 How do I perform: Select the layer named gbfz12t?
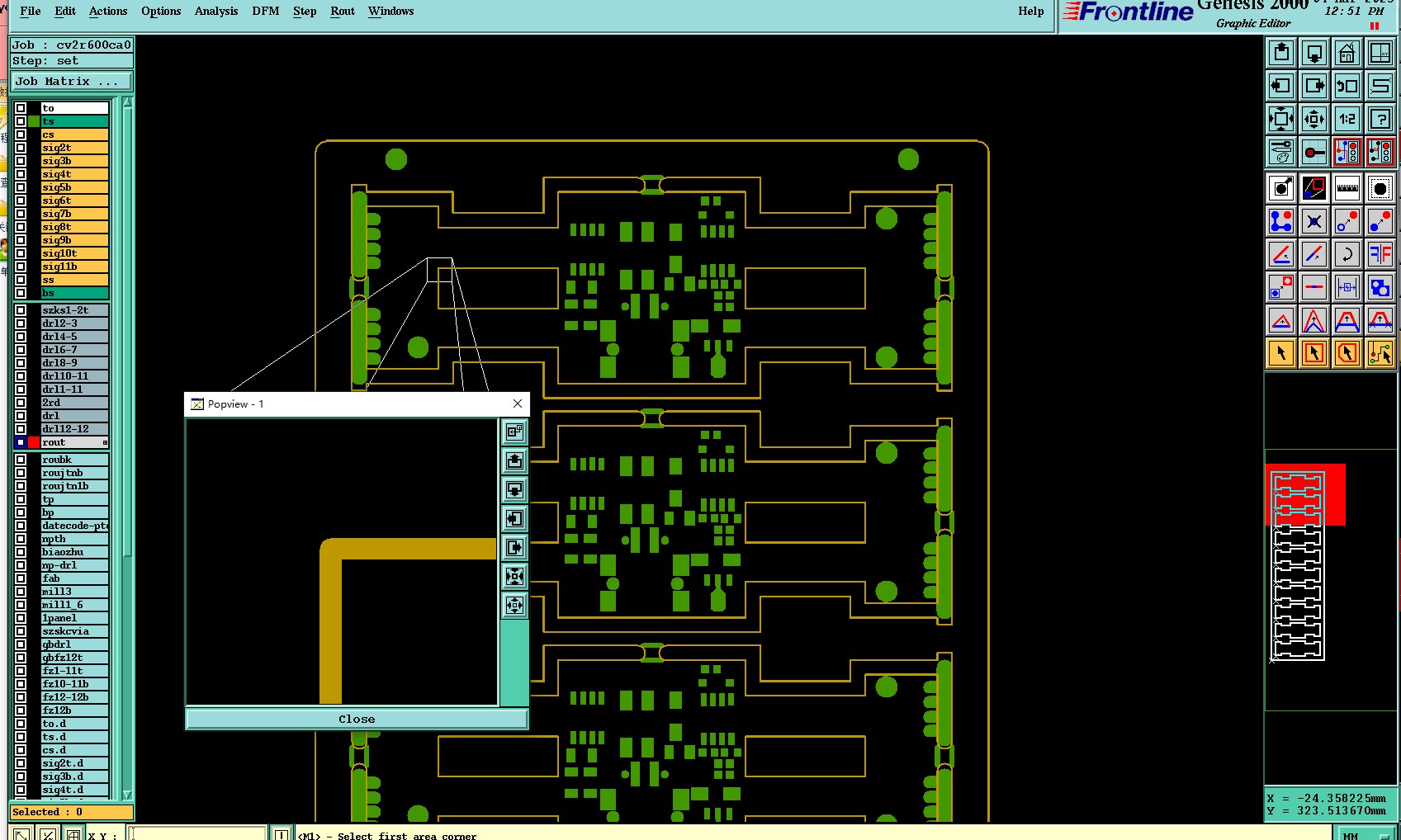point(75,658)
